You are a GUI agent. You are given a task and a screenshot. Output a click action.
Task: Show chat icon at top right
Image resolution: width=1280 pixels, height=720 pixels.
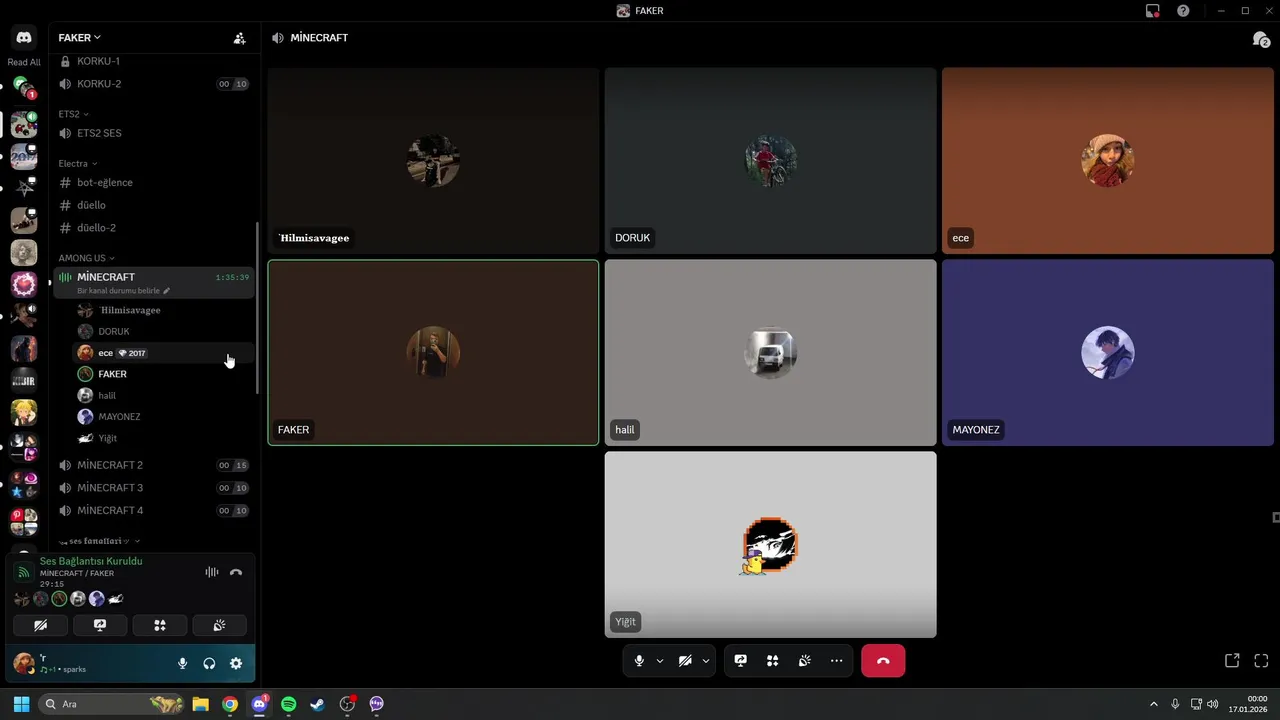click(x=1261, y=39)
